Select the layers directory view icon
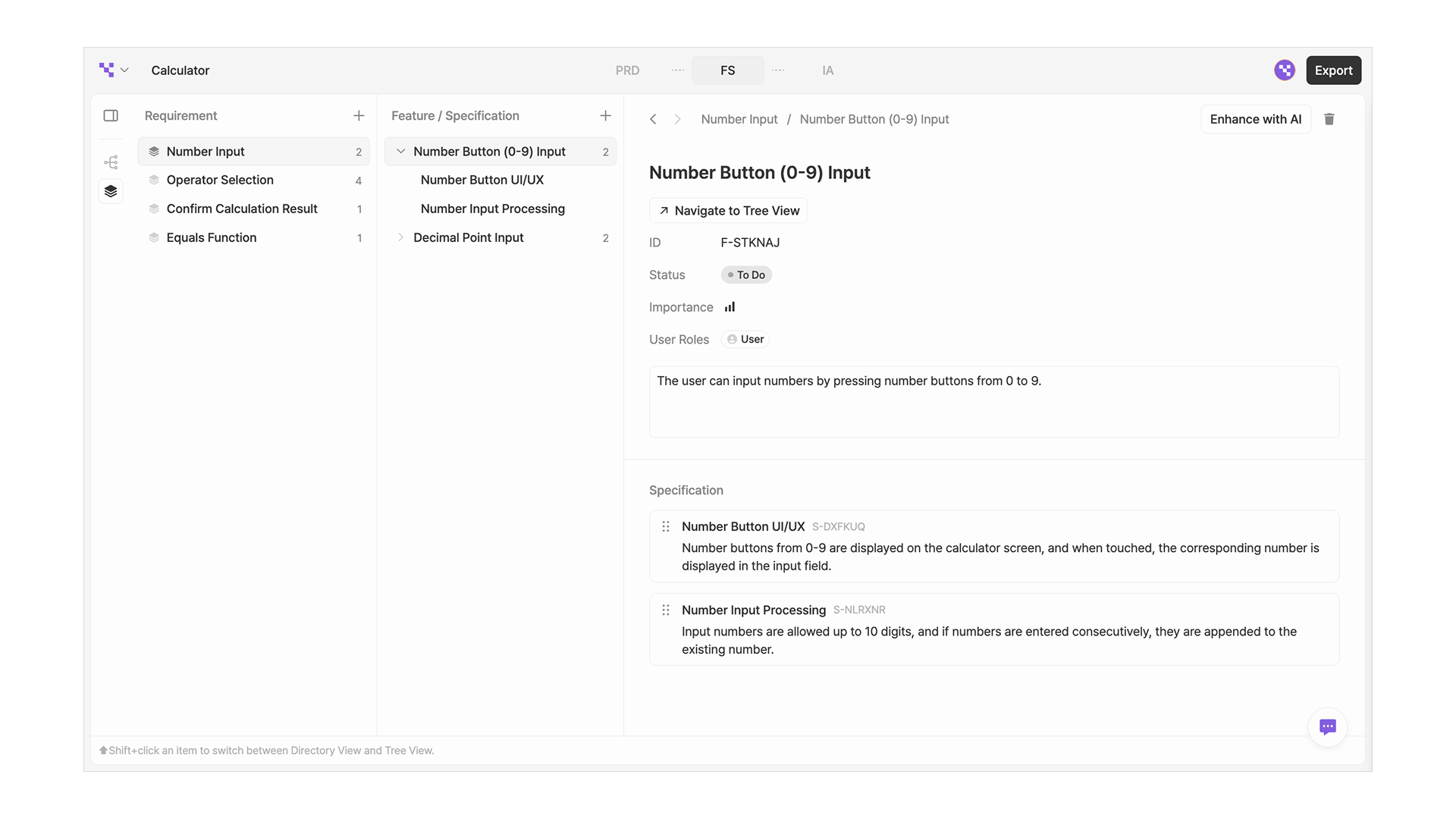Image resolution: width=1456 pixels, height=819 pixels. [x=111, y=191]
